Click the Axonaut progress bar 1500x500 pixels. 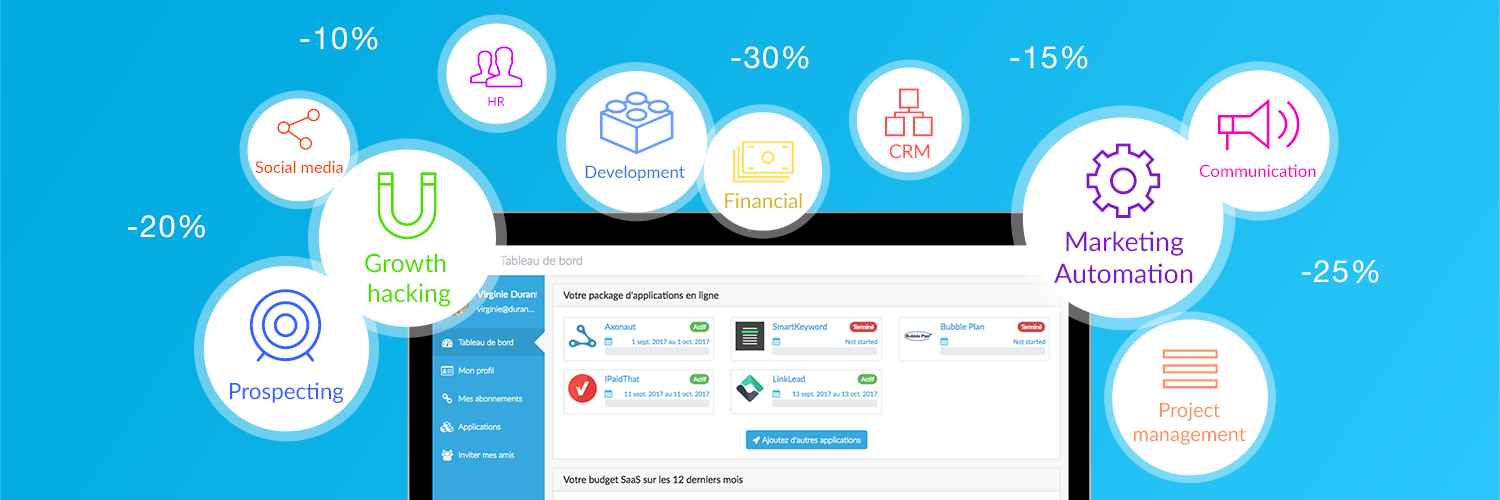tap(657, 351)
